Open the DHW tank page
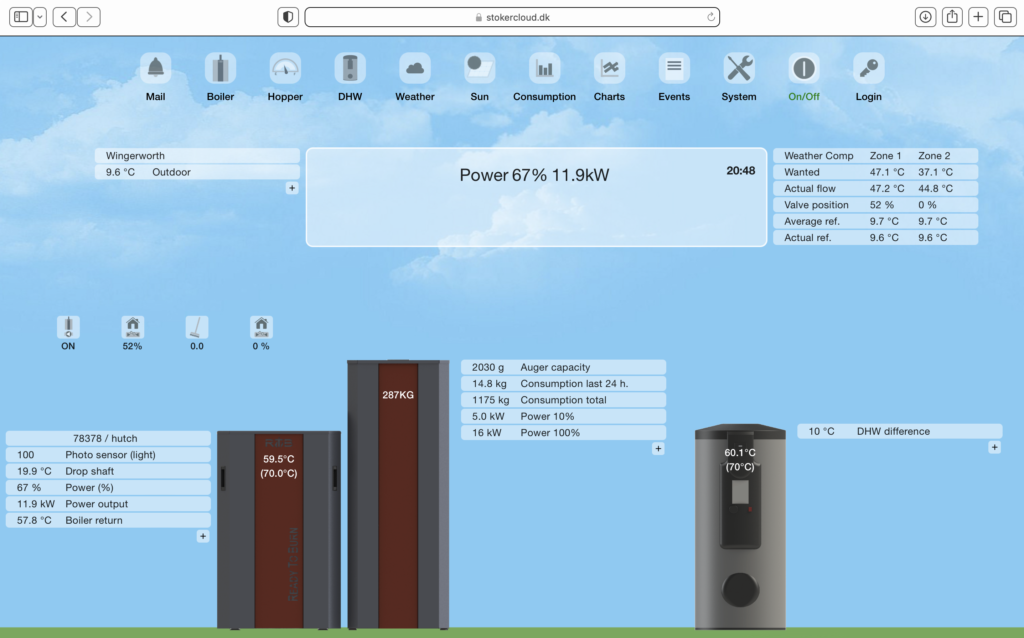 click(350, 69)
